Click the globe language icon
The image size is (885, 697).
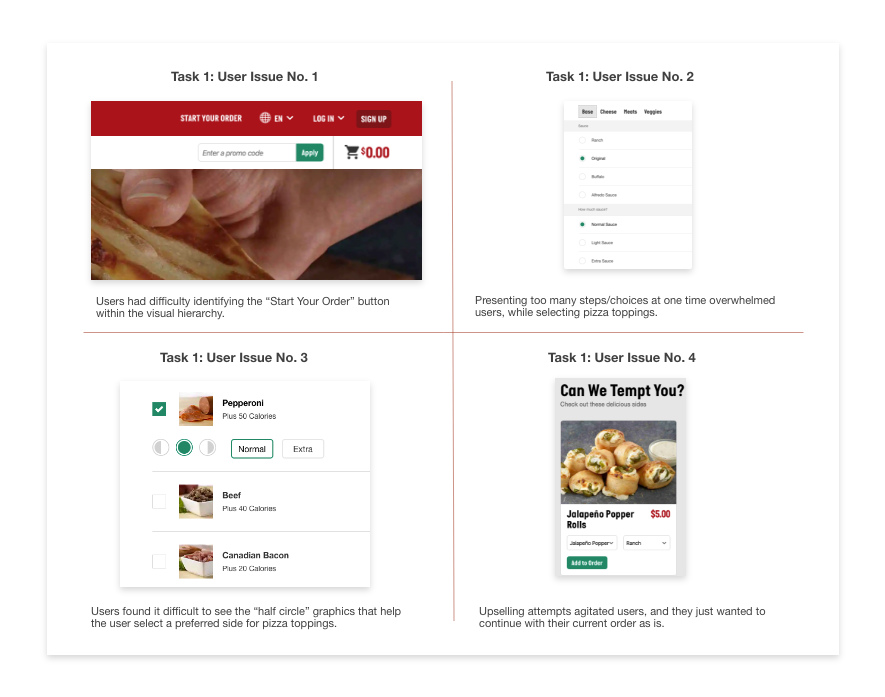[265, 118]
